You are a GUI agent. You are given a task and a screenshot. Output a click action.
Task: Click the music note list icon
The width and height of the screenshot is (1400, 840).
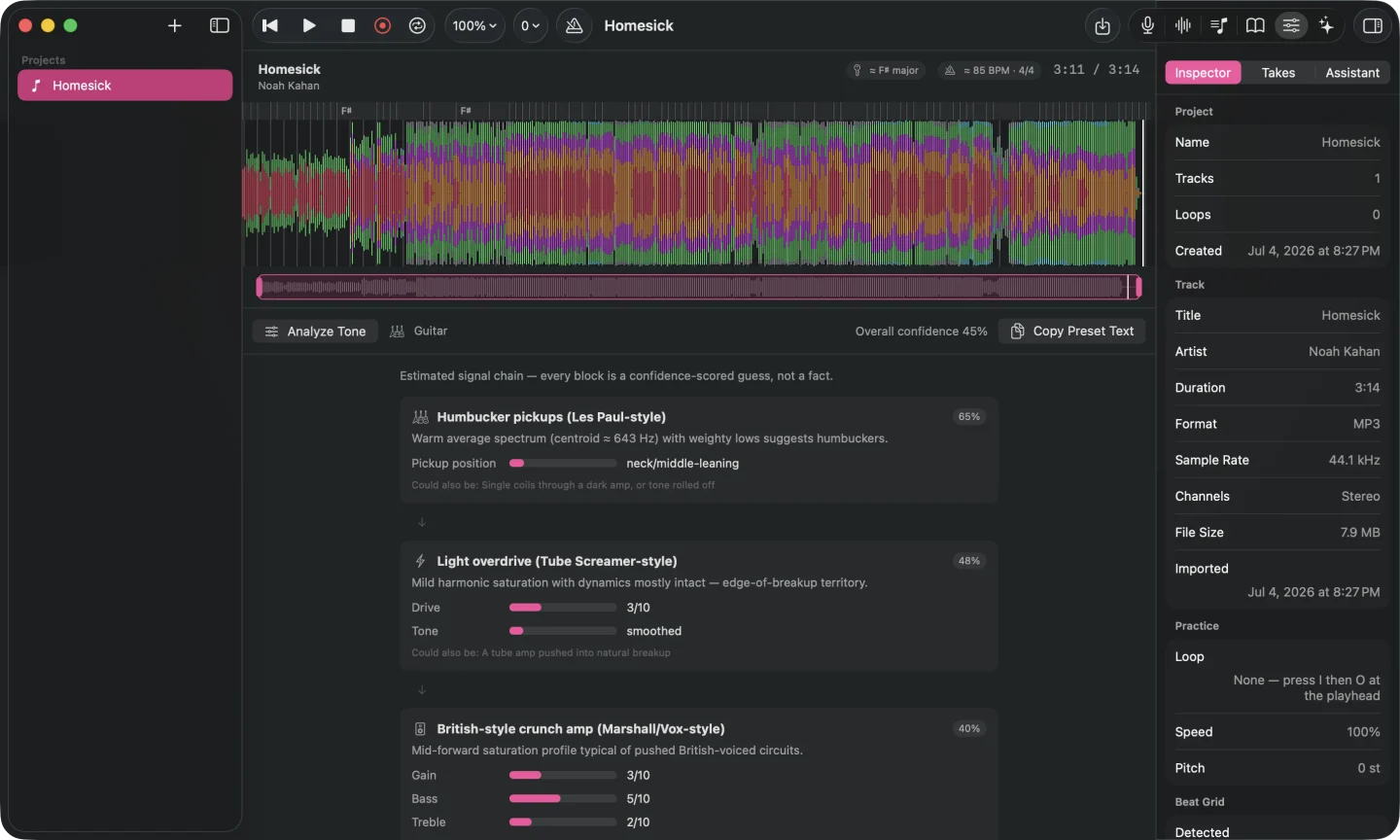(1219, 26)
